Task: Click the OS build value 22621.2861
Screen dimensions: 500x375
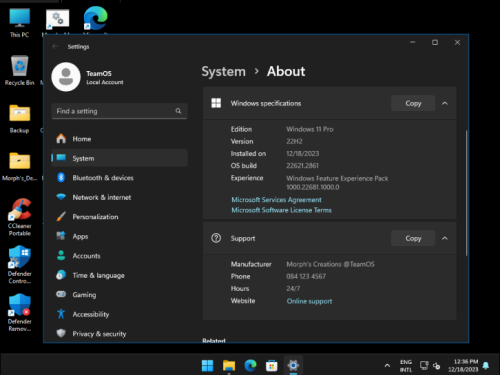Action: pyautogui.click(x=302, y=166)
